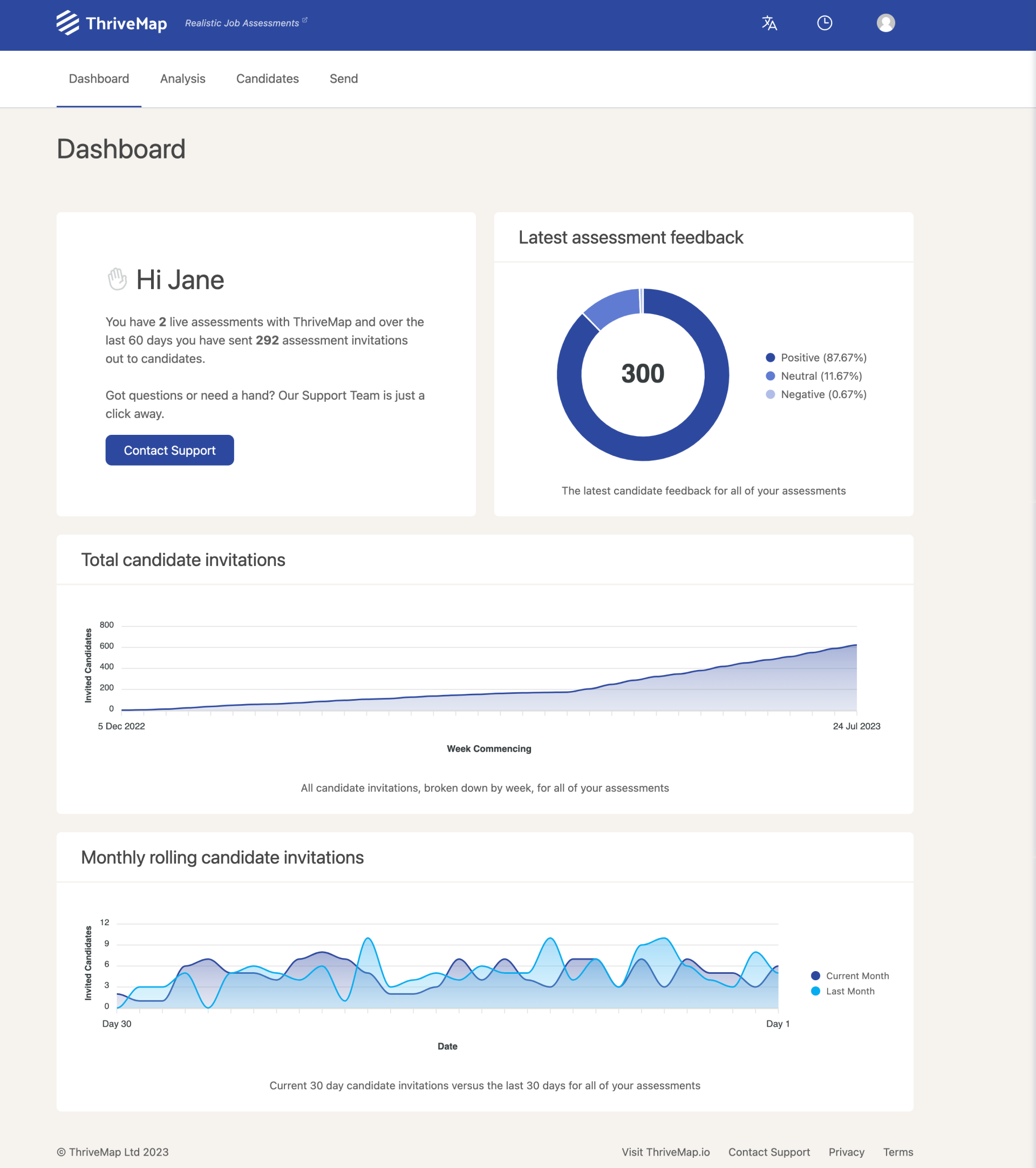Open the Terms footer link
This screenshot has width=1036, height=1168.
(897, 1152)
